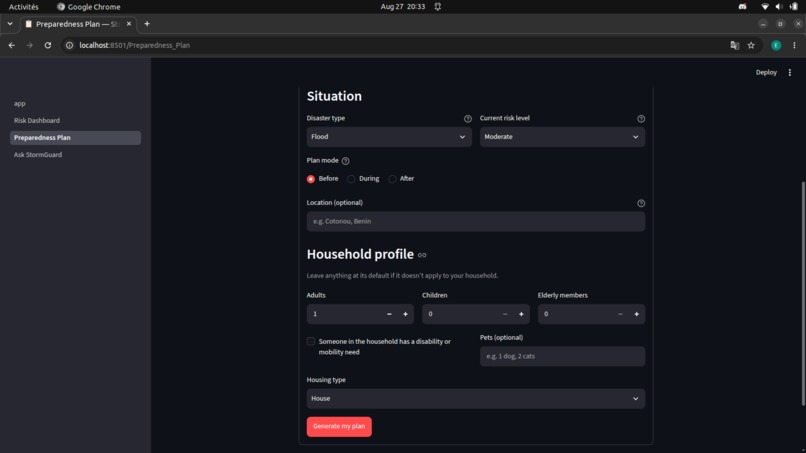Image resolution: width=806 pixels, height=453 pixels.
Task: Open Wi-Fi network indicator
Action: (x=765, y=7)
